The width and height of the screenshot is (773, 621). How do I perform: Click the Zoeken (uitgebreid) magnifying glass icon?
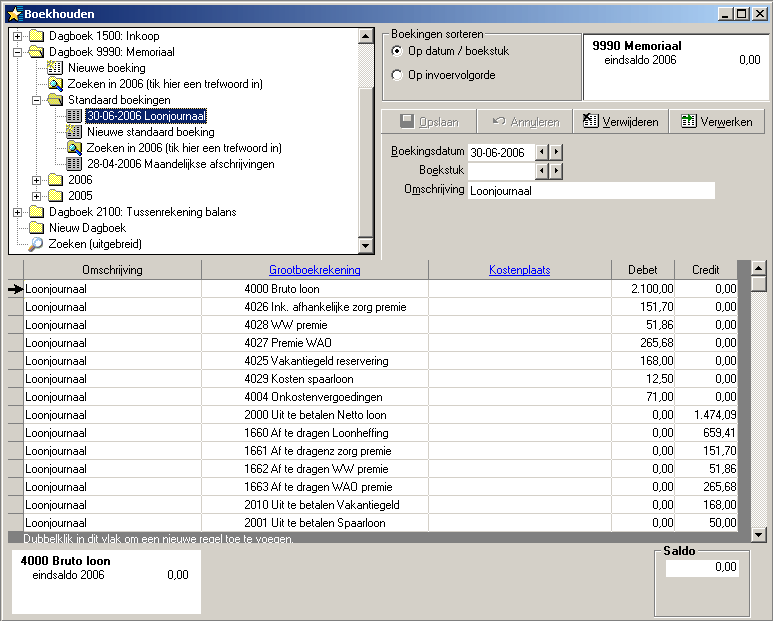click(35, 244)
